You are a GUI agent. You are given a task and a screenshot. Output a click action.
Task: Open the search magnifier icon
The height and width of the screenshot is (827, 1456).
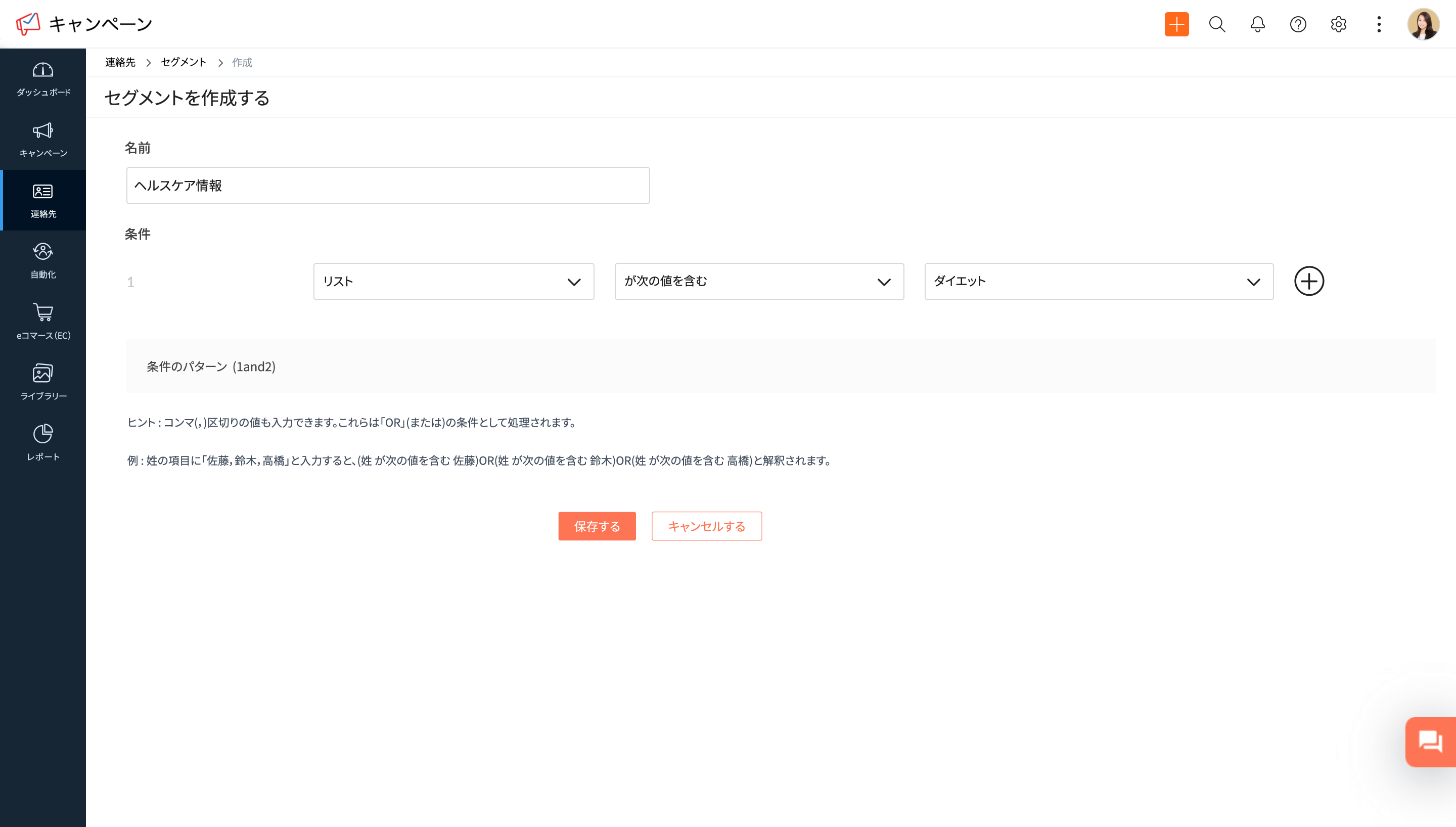click(x=1216, y=24)
